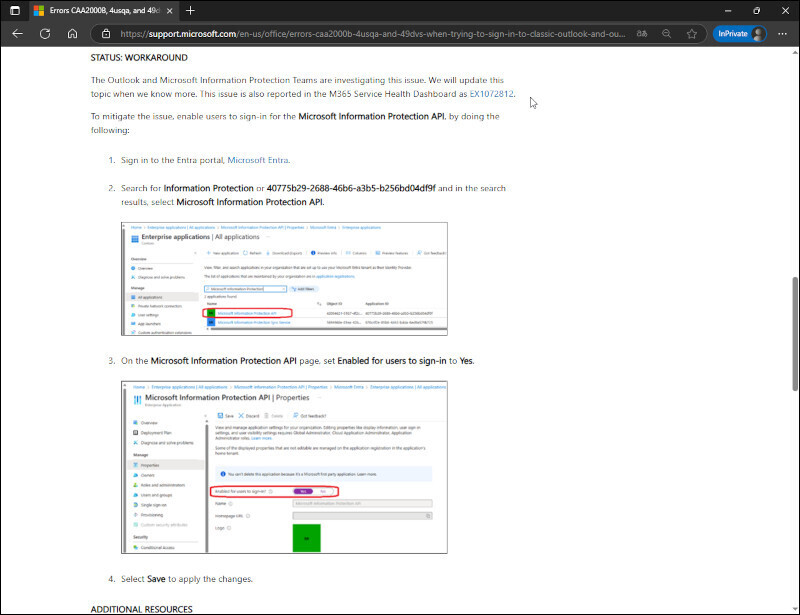The height and width of the screenshot is (615, 800).
Task: Focus the support.microsoft.com address bar
Action: (372, 34)
